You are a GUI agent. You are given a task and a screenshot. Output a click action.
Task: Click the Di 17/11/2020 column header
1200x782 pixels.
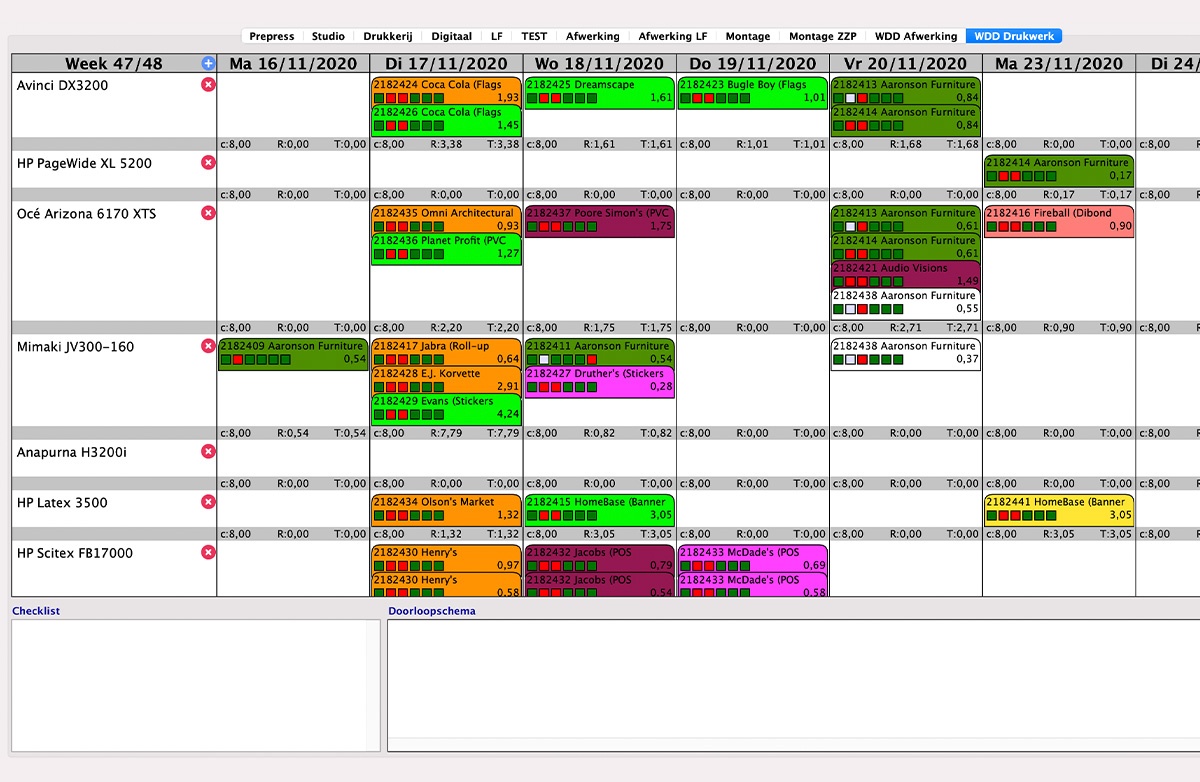(x=446, y=63)
